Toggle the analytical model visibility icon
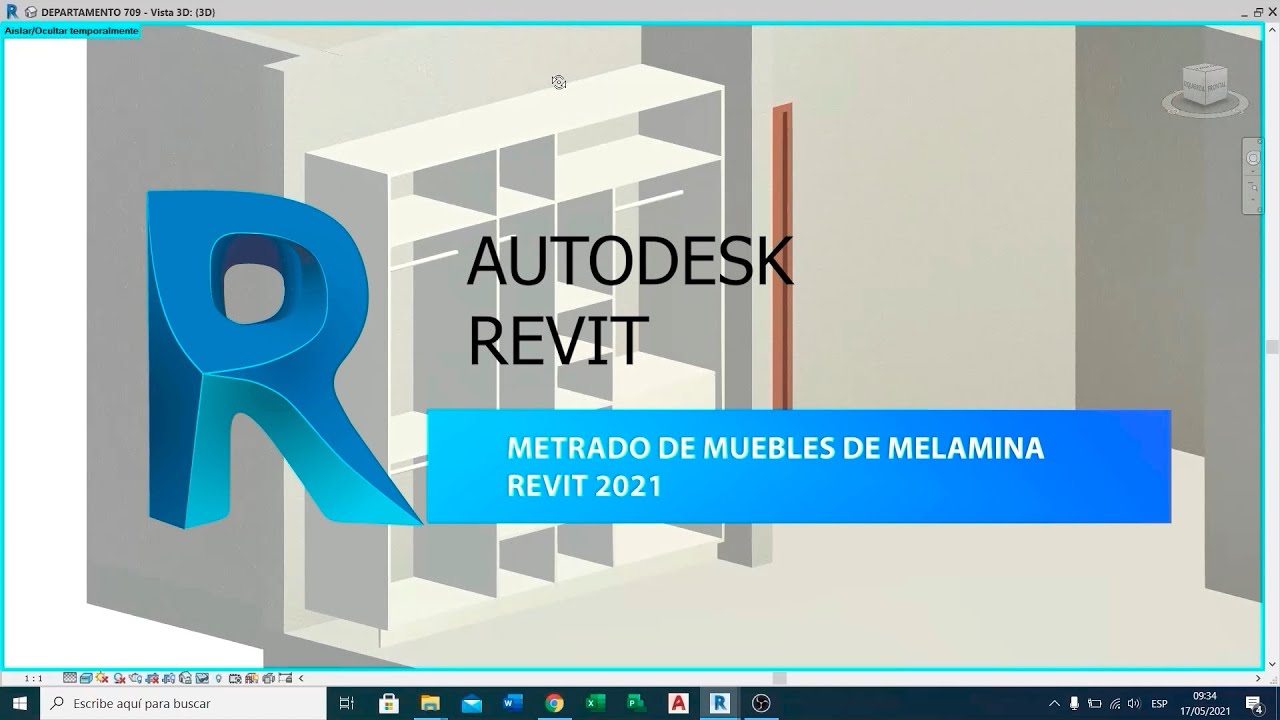This screenshot has height=720, width=1280. coord(251,678)
